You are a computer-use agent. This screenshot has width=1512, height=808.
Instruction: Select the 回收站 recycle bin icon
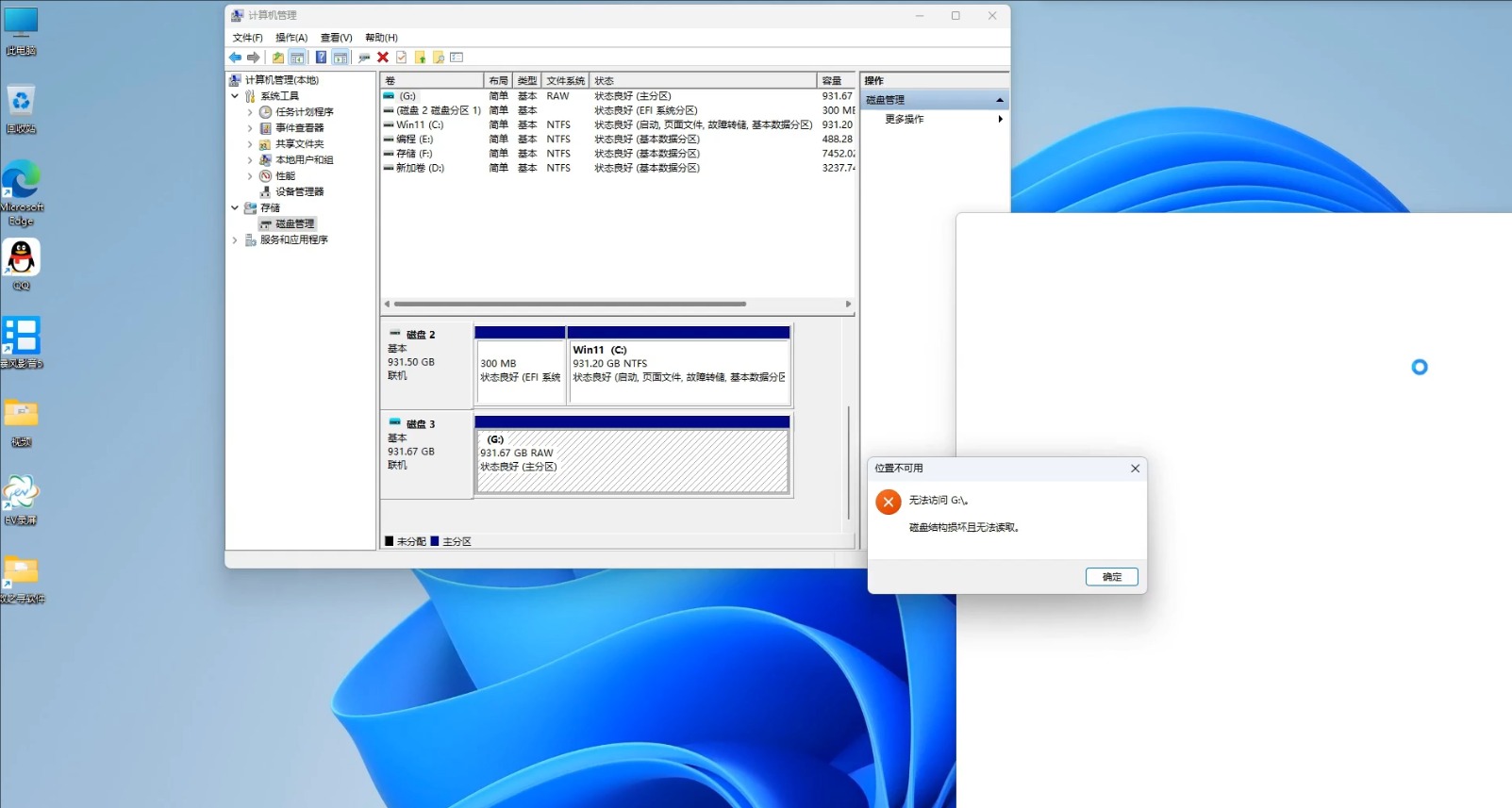pyautogui.click(x=21, y=109)
